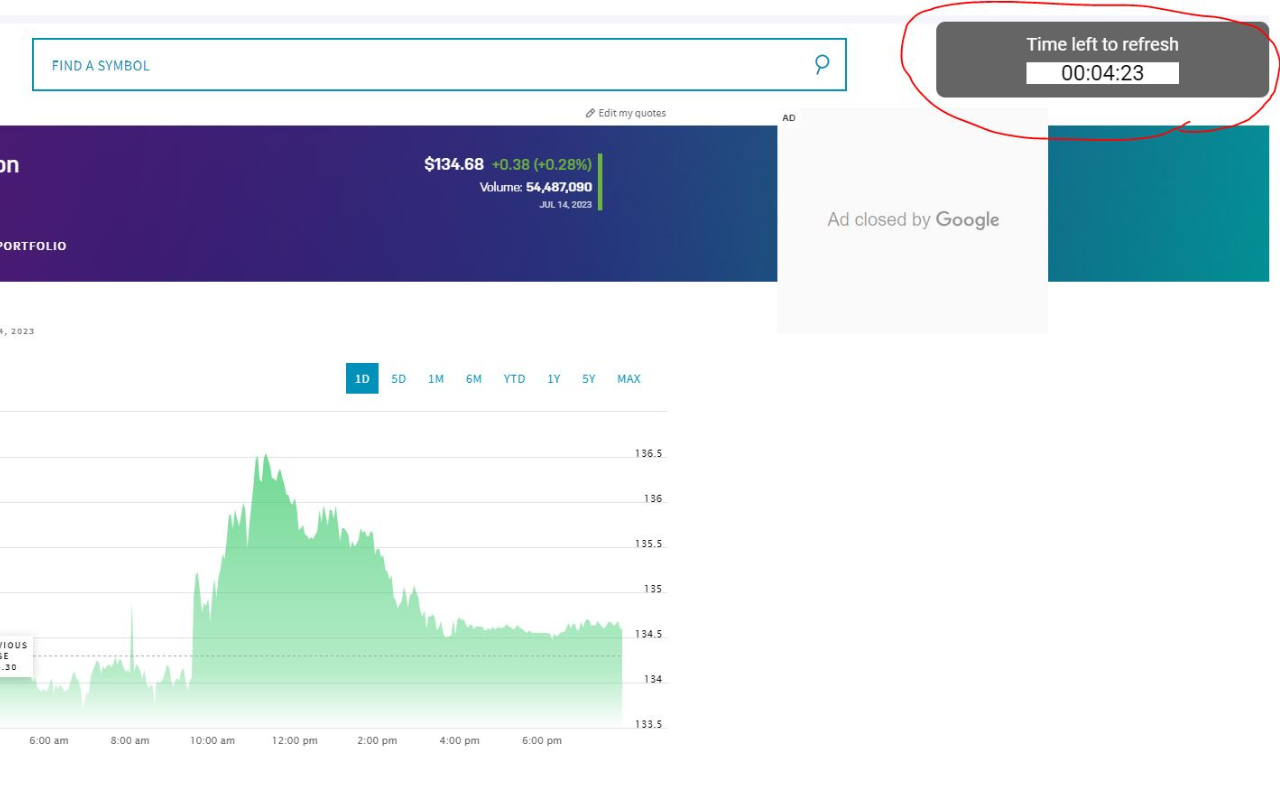Click the AD label on advertisement
Viewport: 1280px width, 800px height.
click(x=789, y=118)
